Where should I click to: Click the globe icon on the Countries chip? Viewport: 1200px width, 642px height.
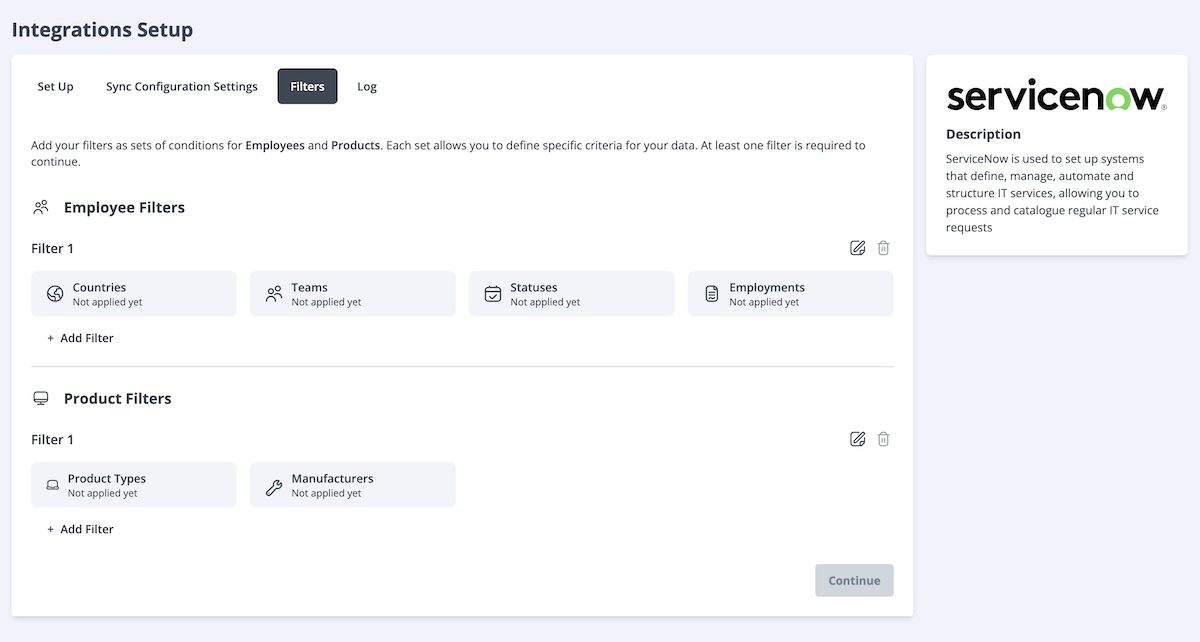click(x=57, y=293)
